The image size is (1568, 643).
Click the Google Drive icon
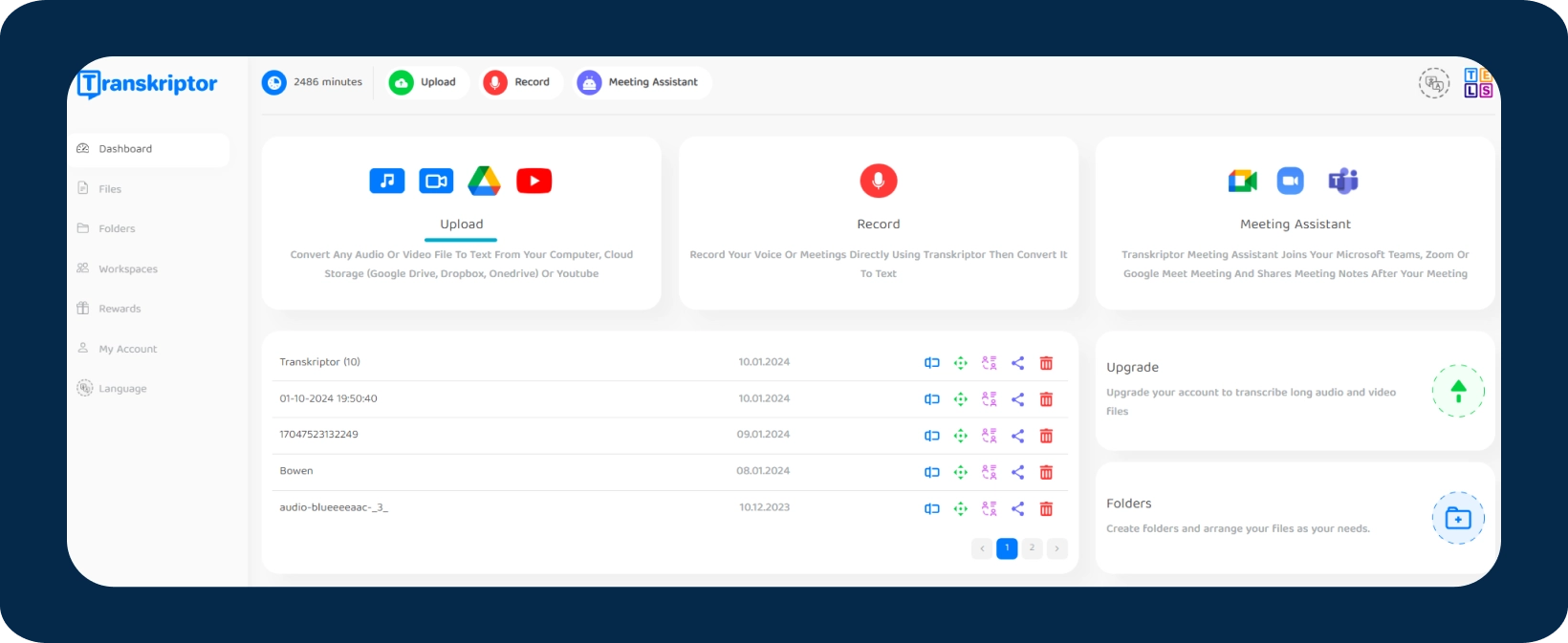pyautogui.click(x=485, y=181)
